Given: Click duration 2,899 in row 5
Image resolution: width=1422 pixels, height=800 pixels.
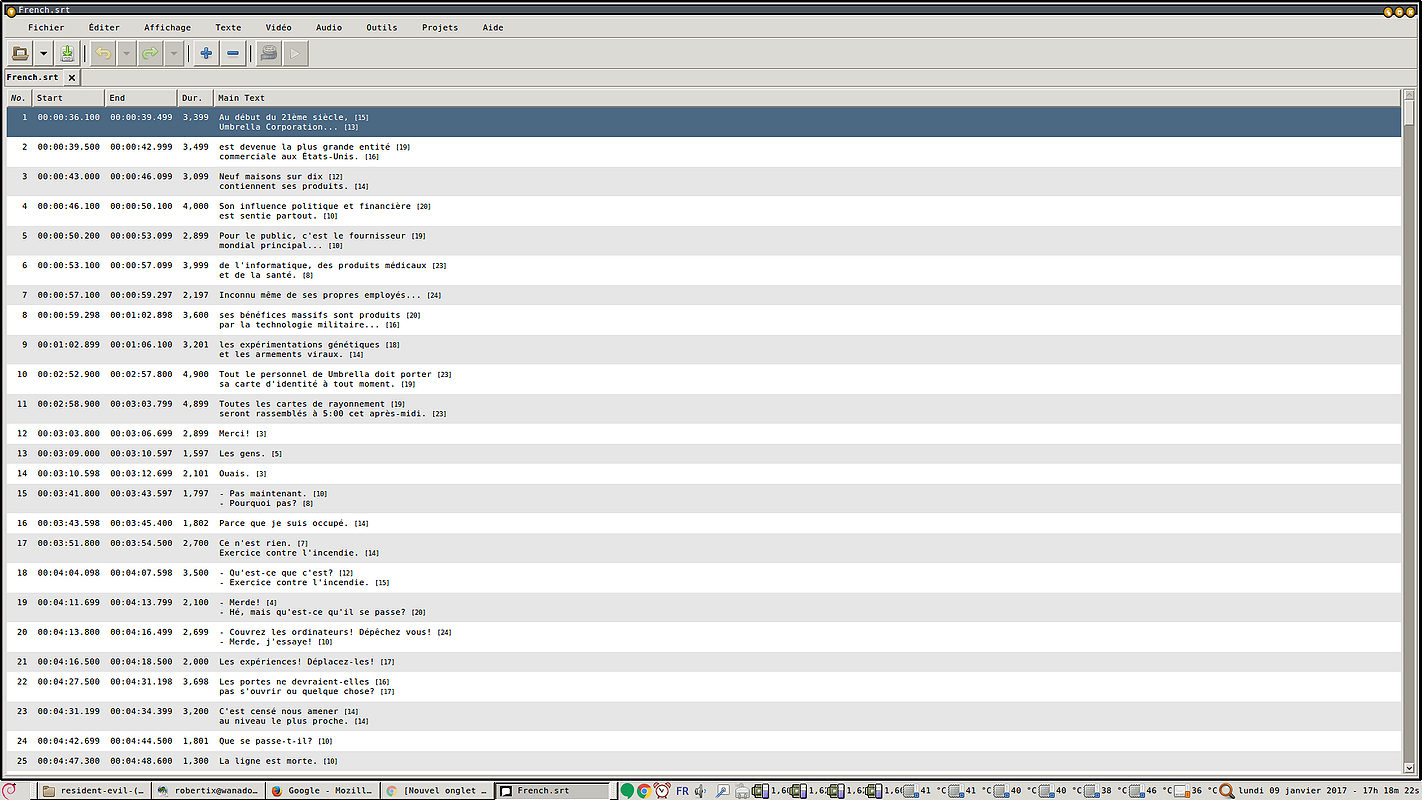Looking at the screenshot, I should point(196,236).
